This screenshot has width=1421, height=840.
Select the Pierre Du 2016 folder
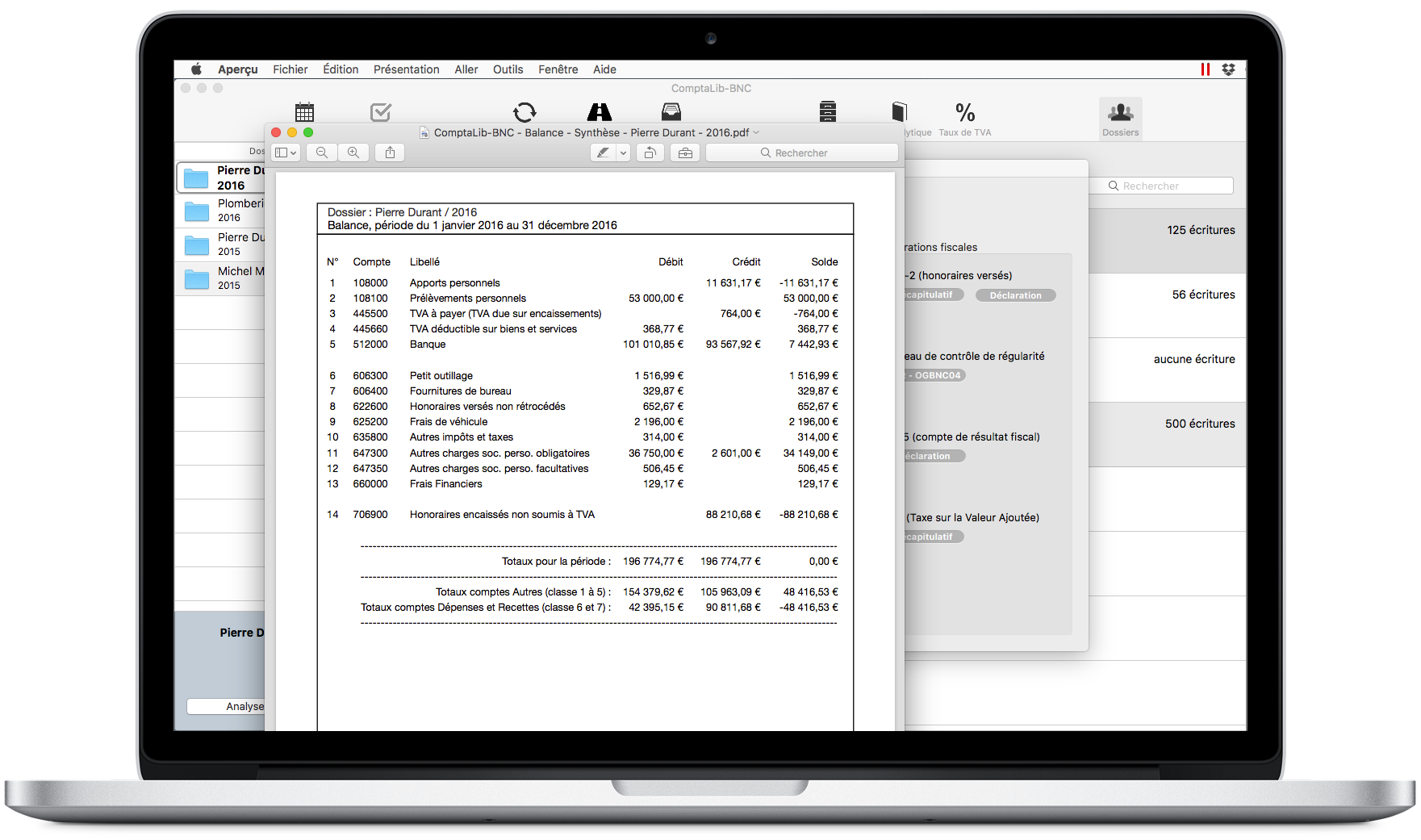(x=220, y=178)
